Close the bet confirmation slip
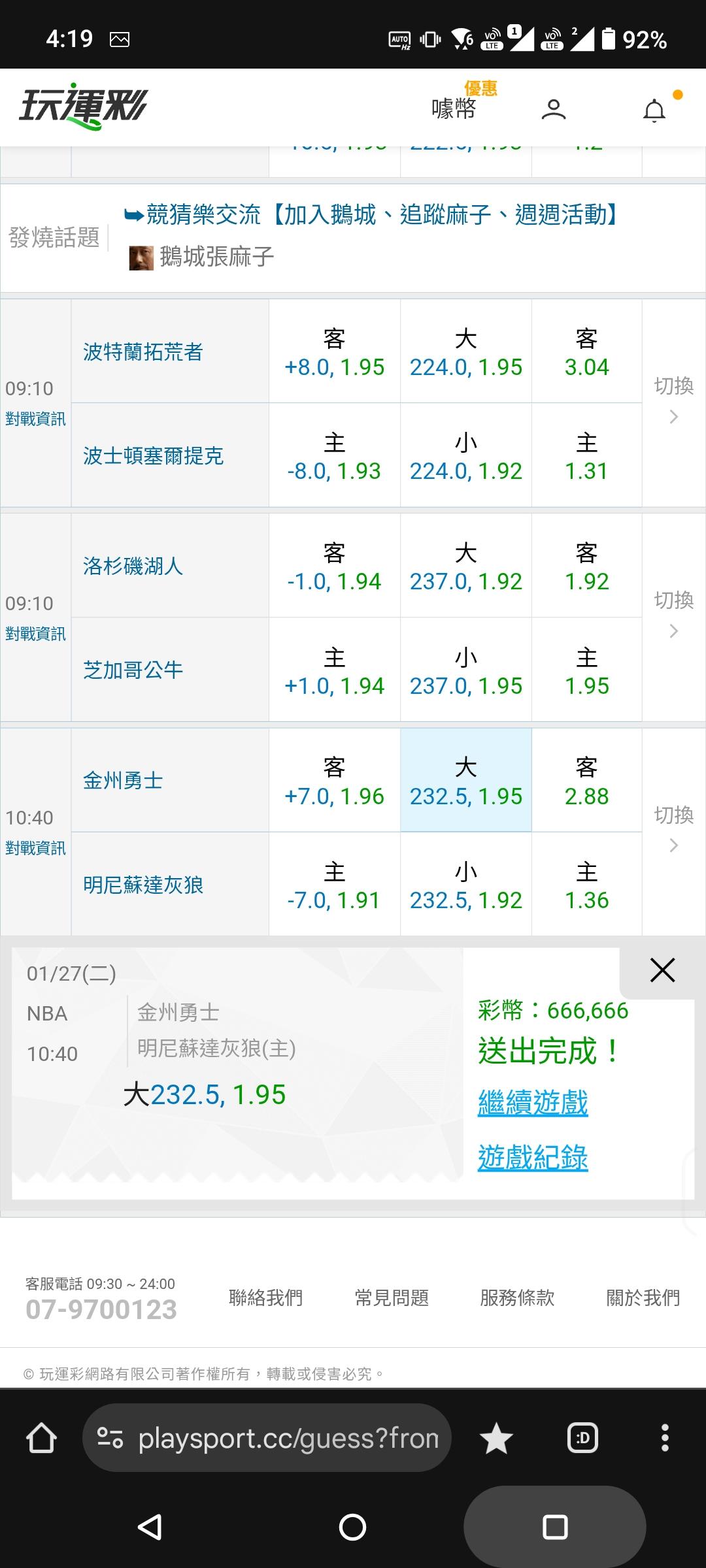706x1568 pixels. [x=662, y=970]
